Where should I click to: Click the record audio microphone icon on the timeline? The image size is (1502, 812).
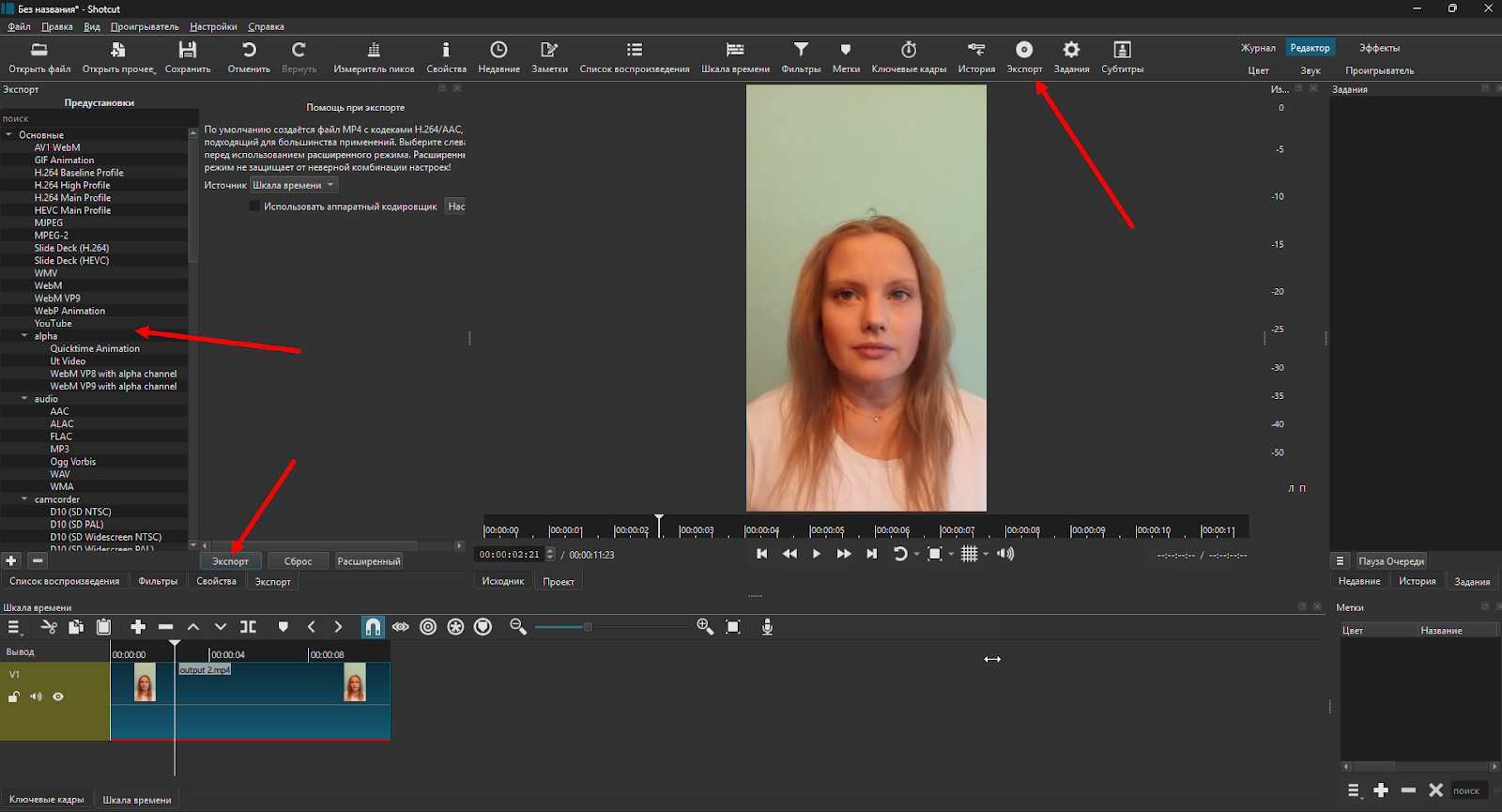tap(767, 627)
